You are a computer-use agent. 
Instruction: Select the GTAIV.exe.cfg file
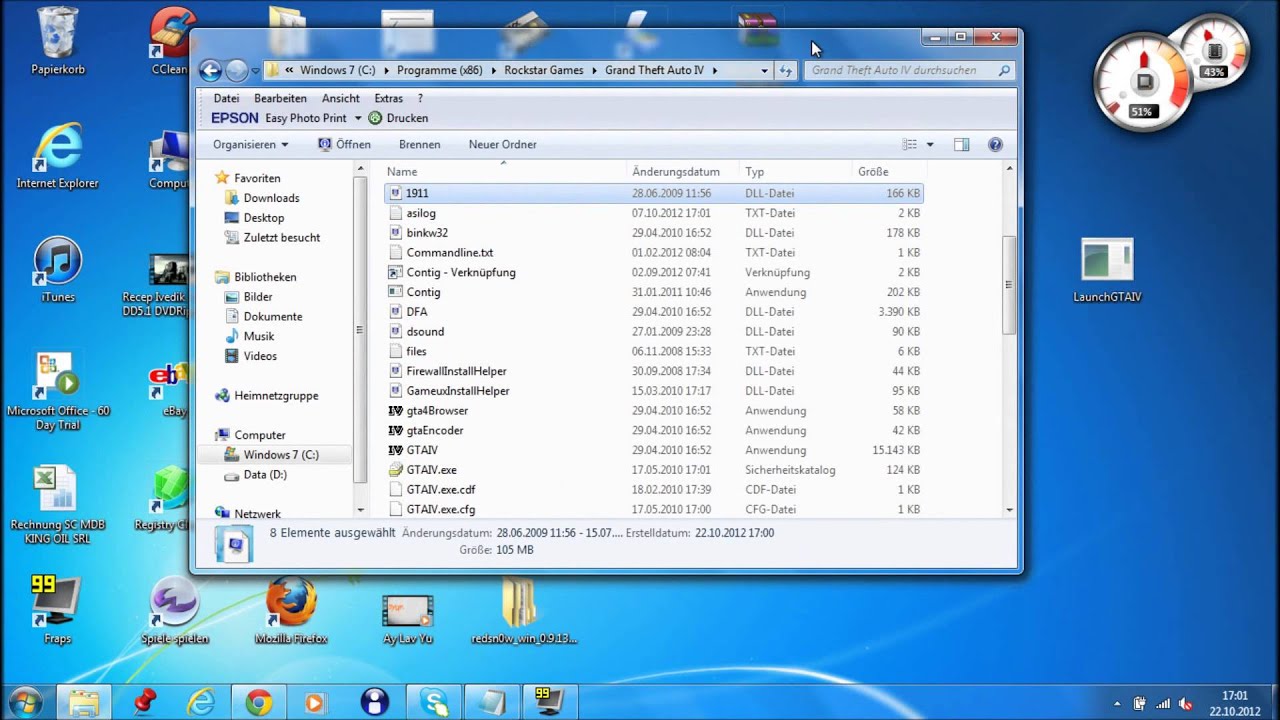654,509
